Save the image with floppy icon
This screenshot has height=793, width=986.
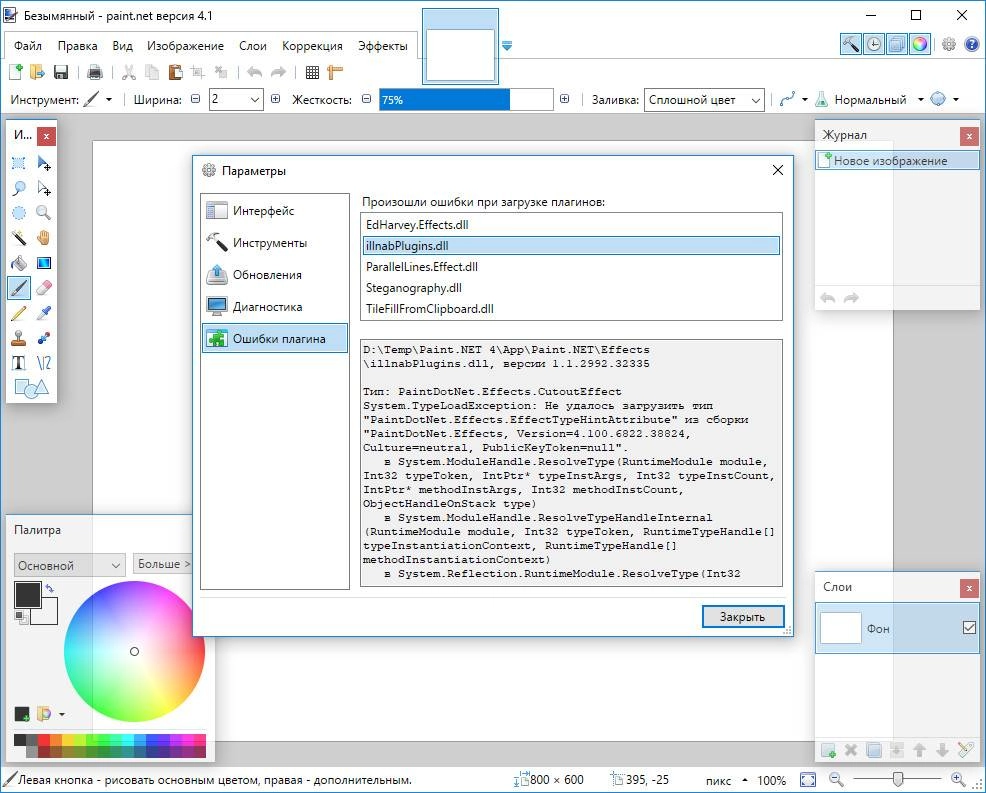(61, 72)
